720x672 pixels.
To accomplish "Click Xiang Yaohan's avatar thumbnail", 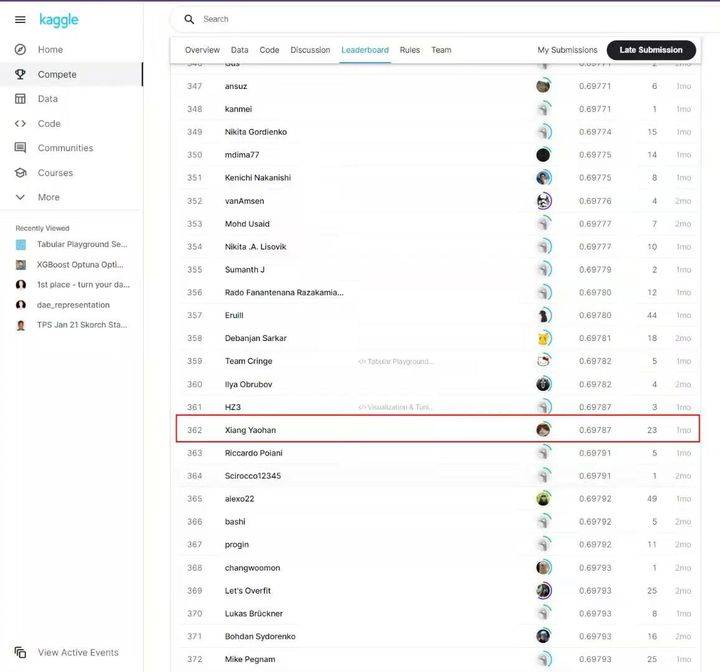I will (543, 430).
